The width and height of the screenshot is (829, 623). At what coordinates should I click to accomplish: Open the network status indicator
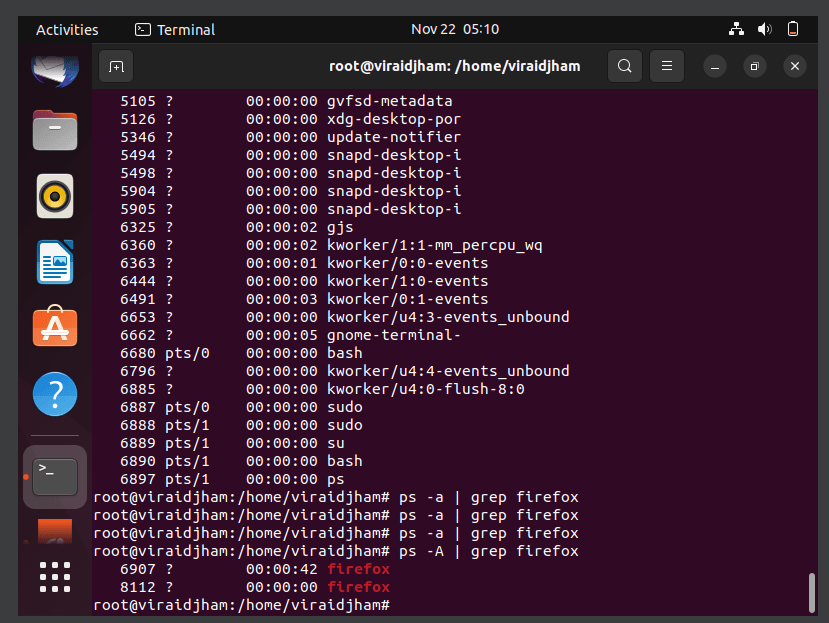tap(736, 29)
